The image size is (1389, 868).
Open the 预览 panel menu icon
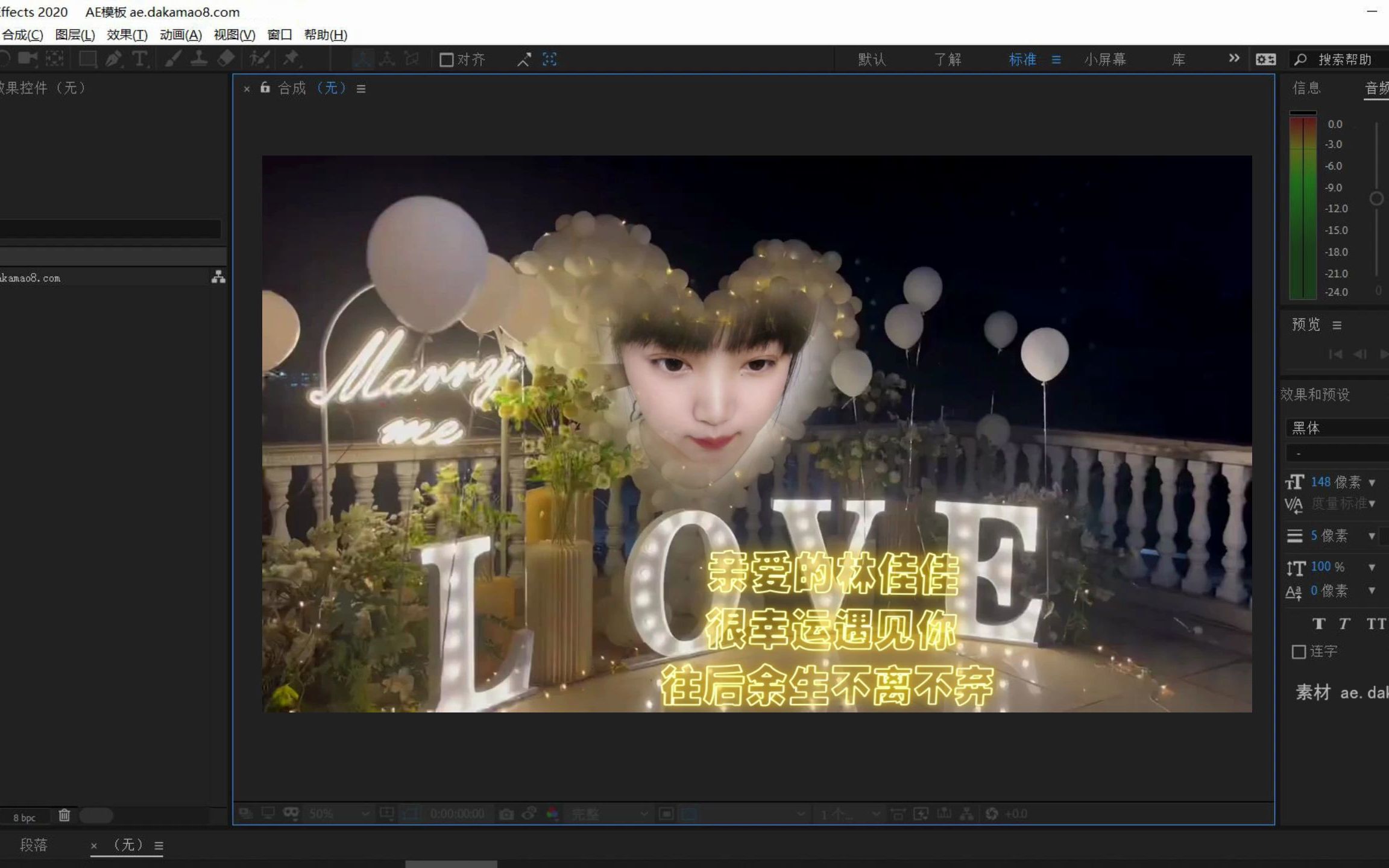click(x=1337, y=325)
